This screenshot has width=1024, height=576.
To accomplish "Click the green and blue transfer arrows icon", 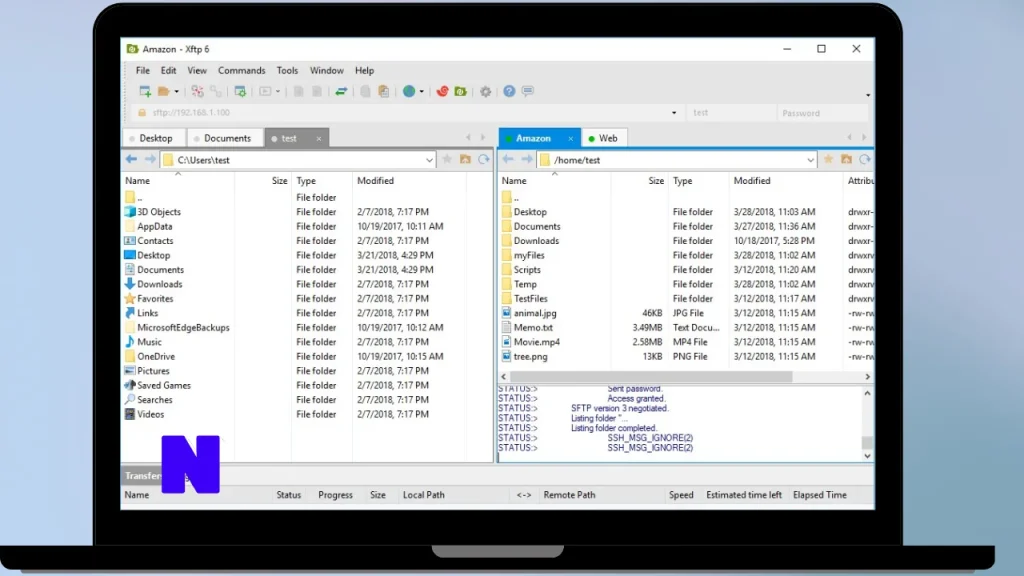I will [x=341, y=91].
